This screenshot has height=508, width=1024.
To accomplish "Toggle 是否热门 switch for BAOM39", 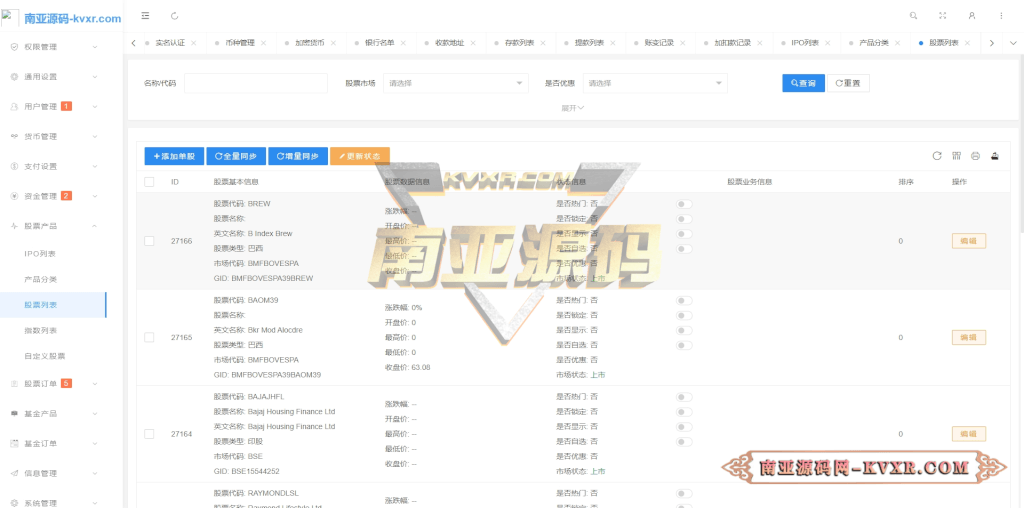I will [x=684, y=301].
